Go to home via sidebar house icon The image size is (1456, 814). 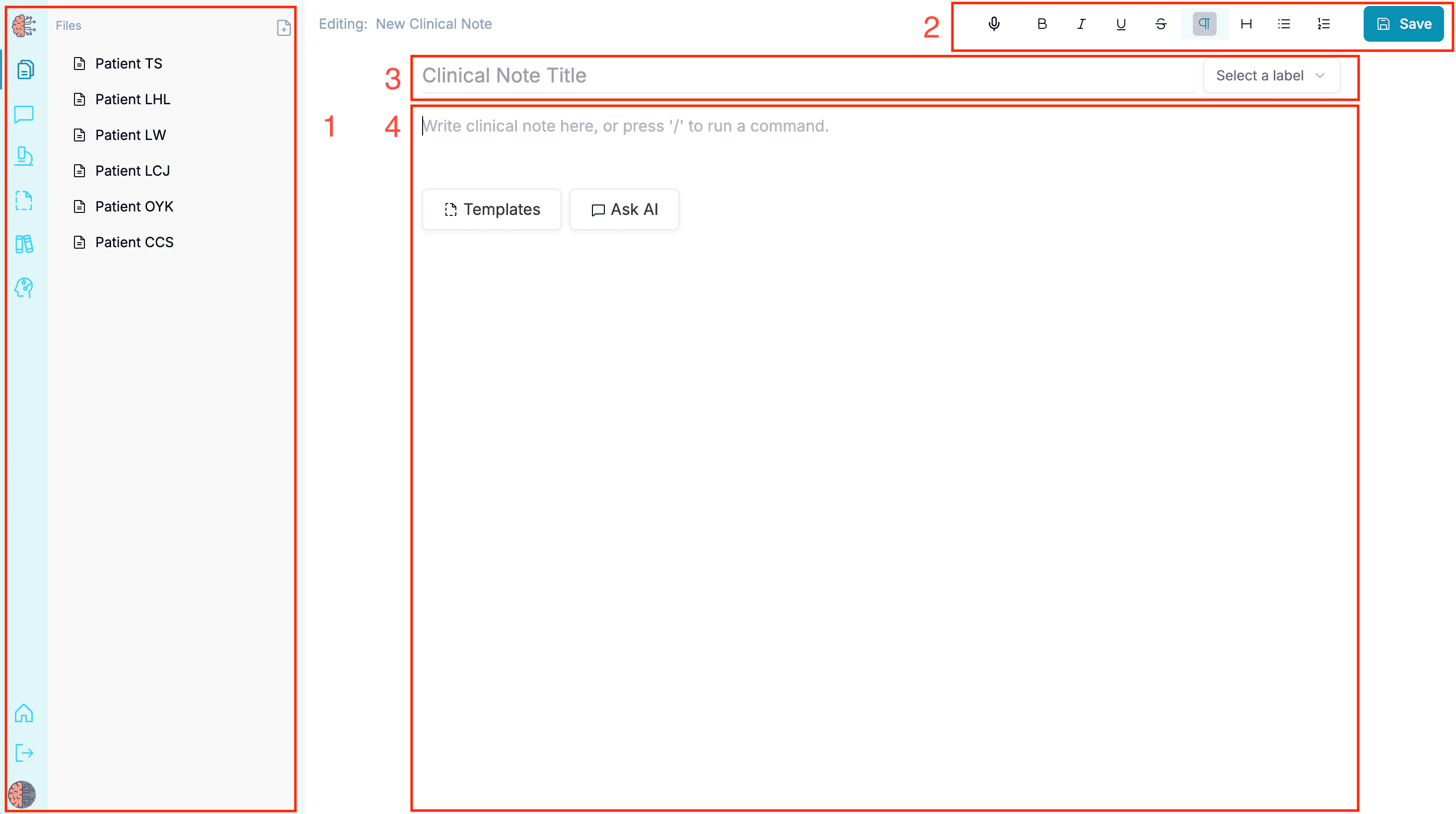click(x=24, y=713)
